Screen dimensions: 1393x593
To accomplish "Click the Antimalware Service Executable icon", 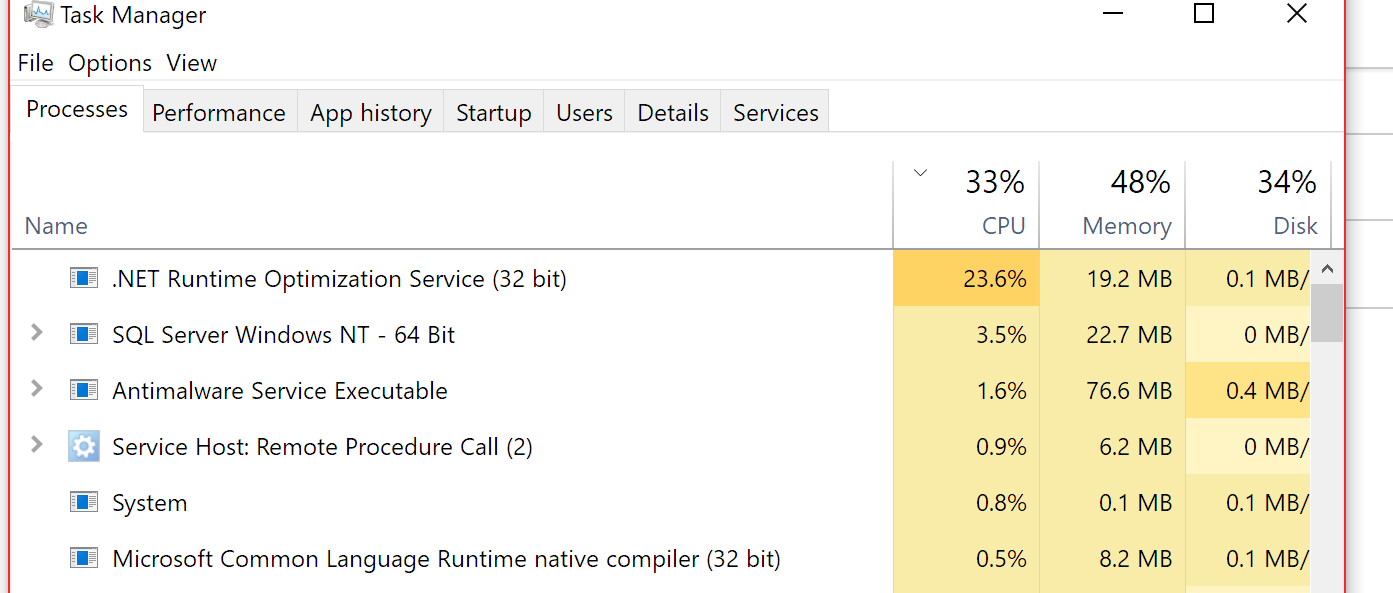I will (84, 390).
